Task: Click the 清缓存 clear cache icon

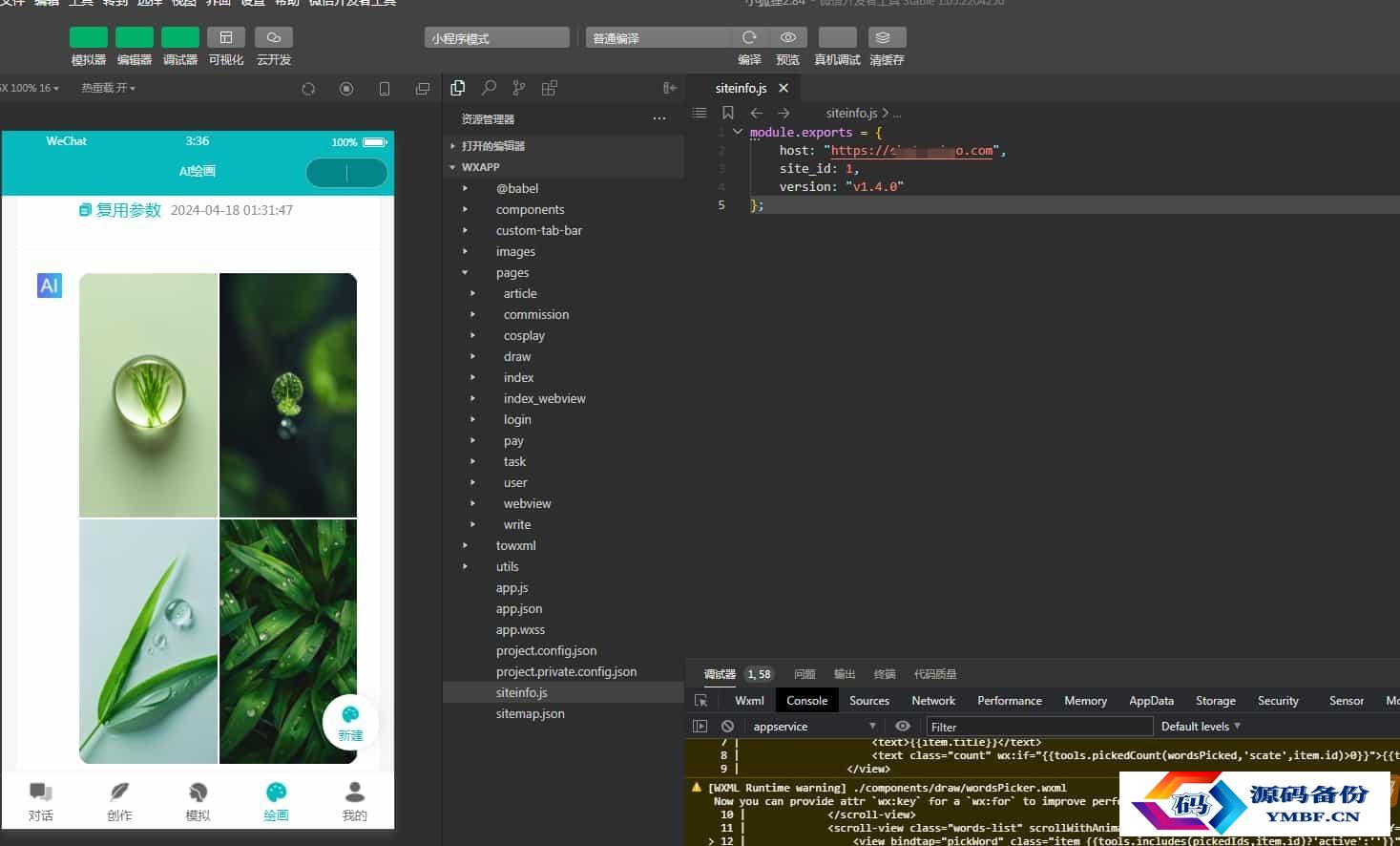Action: click(887, 37)
